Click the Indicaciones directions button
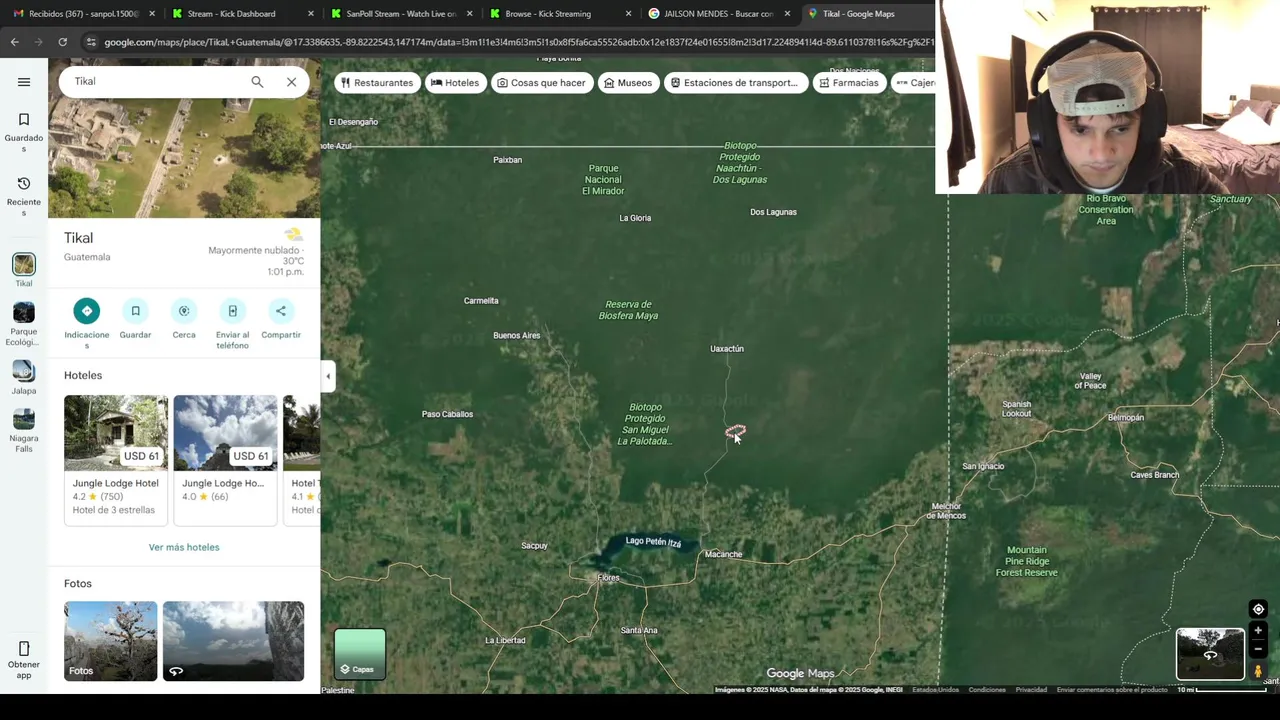Screen dimensions: 1280x720 [87, 323]
